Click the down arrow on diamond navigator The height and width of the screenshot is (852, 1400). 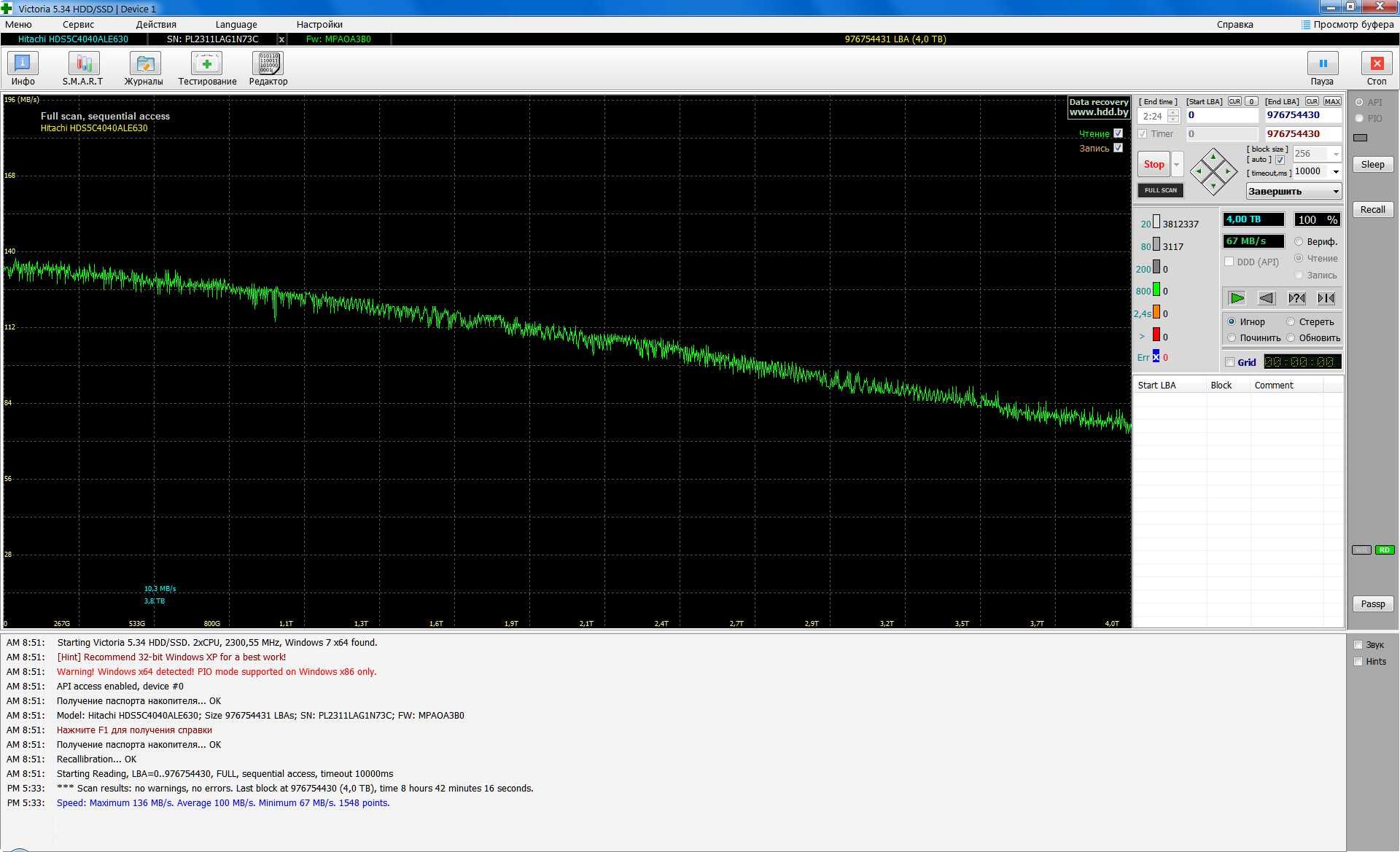pos(1213,187)
